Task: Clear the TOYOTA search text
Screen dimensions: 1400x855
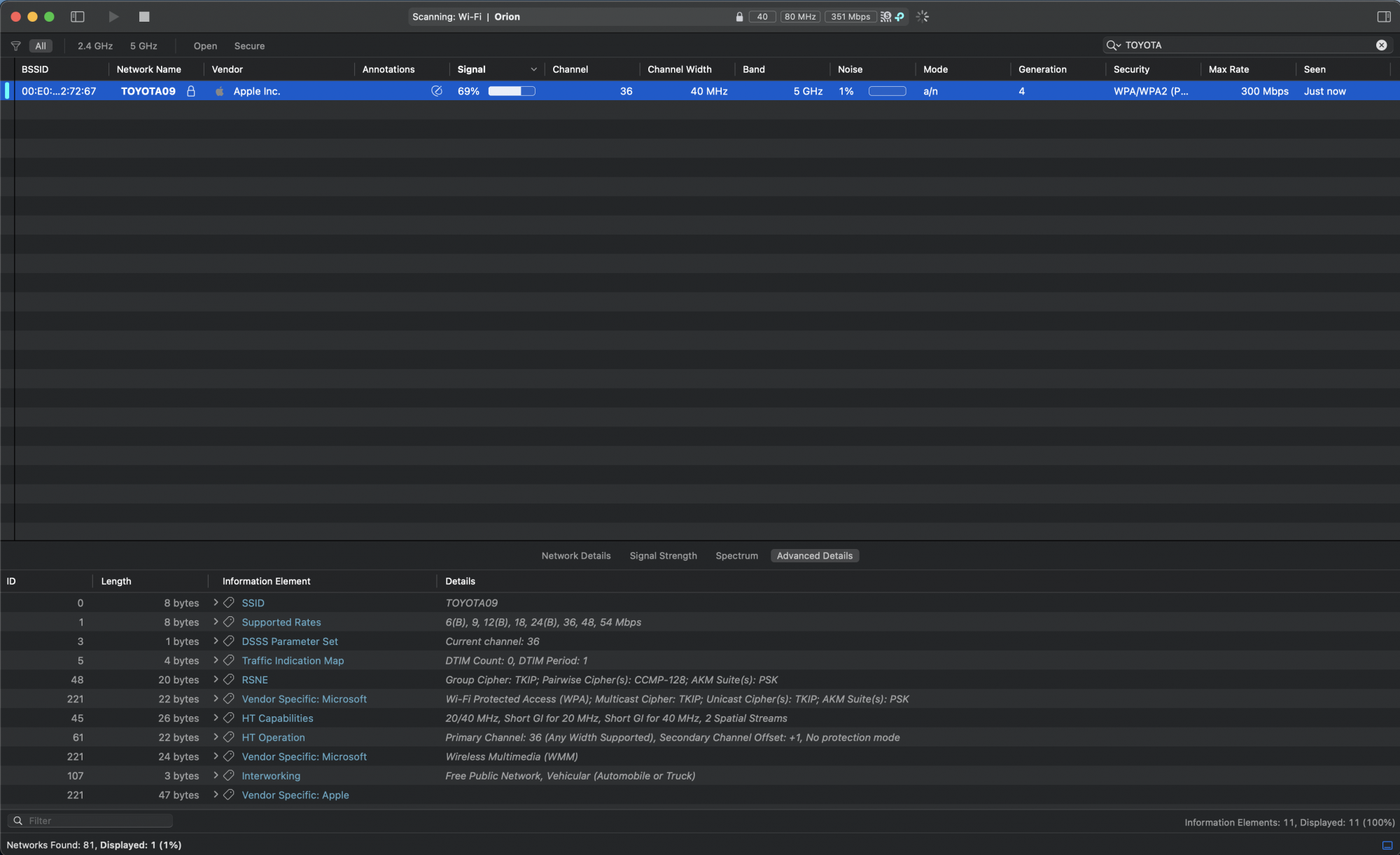Action: tap(1381, 46)
